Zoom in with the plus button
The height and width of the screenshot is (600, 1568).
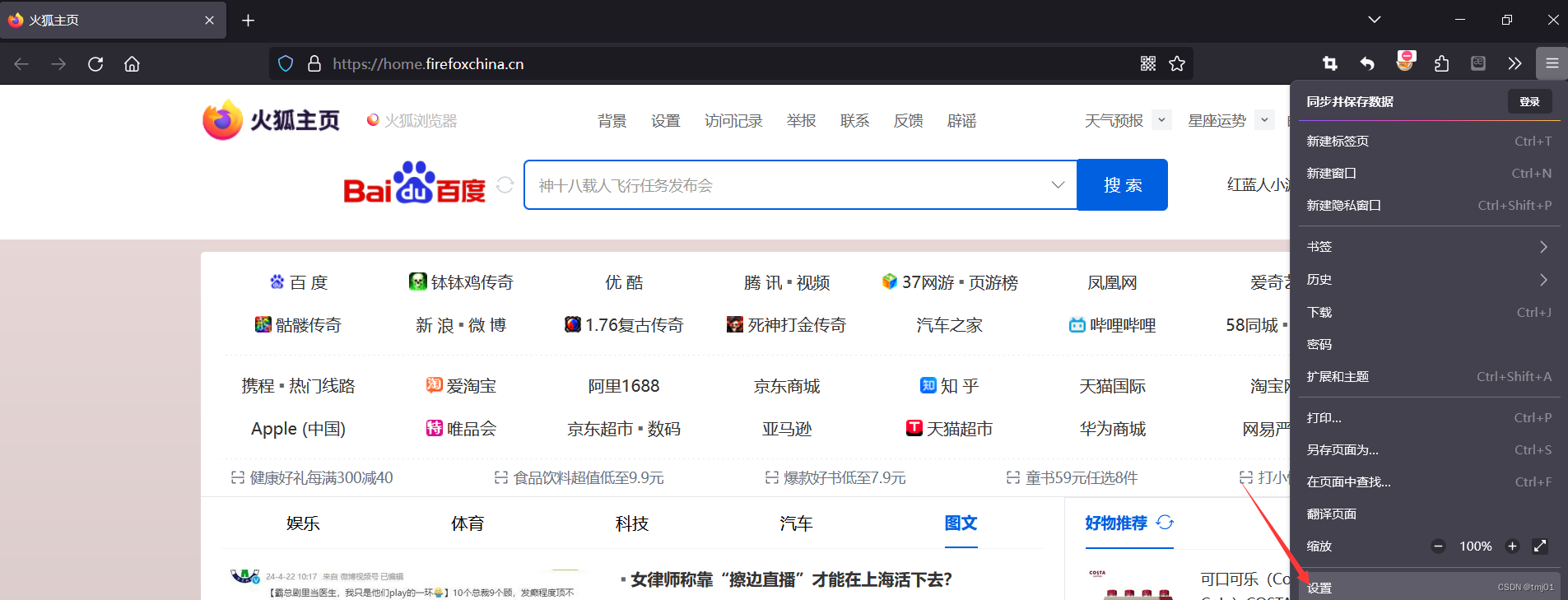pyautogui.click(x=1512, y=546)
